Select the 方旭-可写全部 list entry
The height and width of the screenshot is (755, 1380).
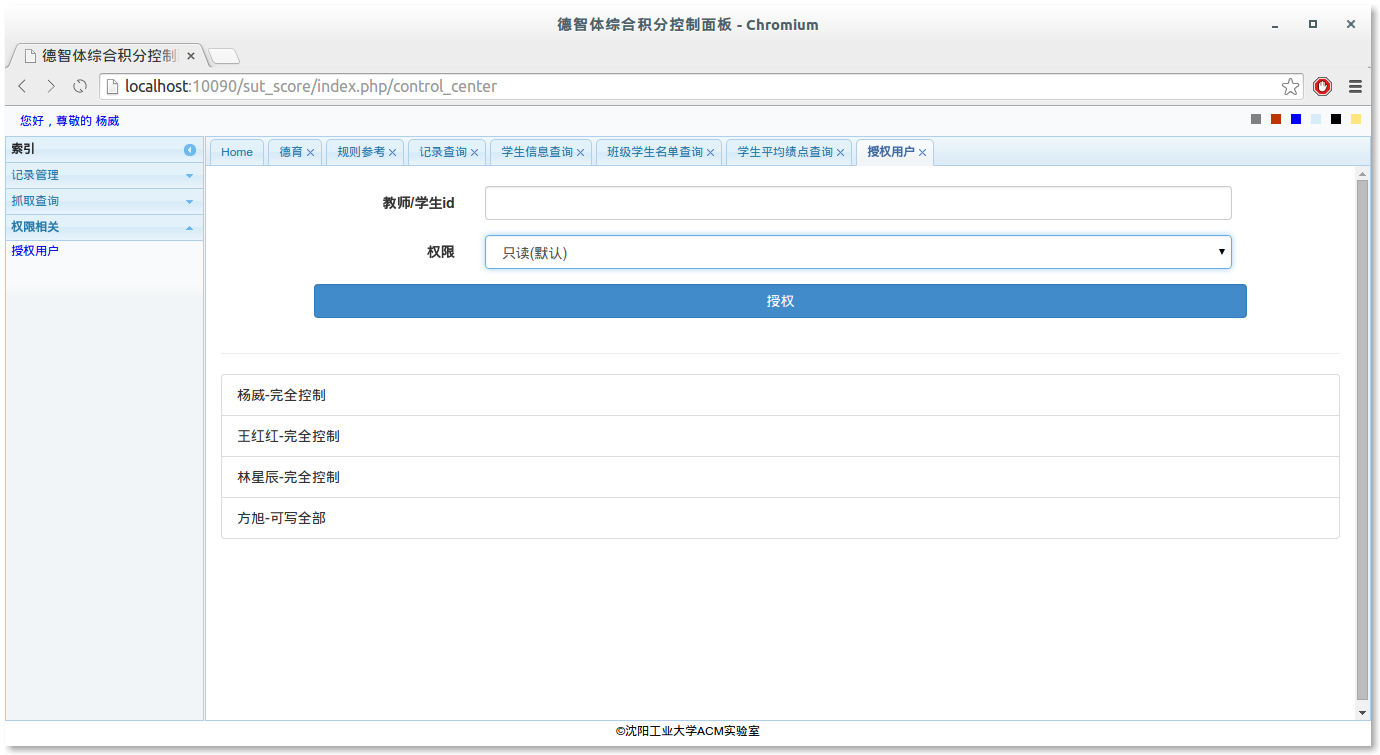pos(780,518)
